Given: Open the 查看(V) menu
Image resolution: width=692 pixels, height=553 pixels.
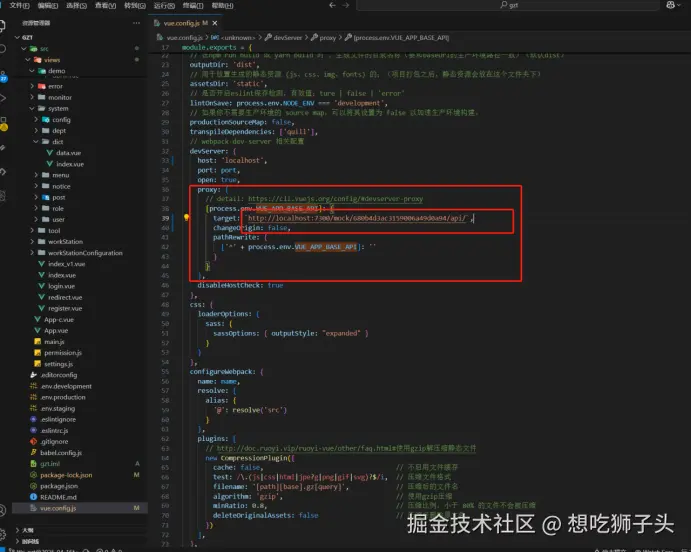Looking at the screenshot, I should (105, 5).
